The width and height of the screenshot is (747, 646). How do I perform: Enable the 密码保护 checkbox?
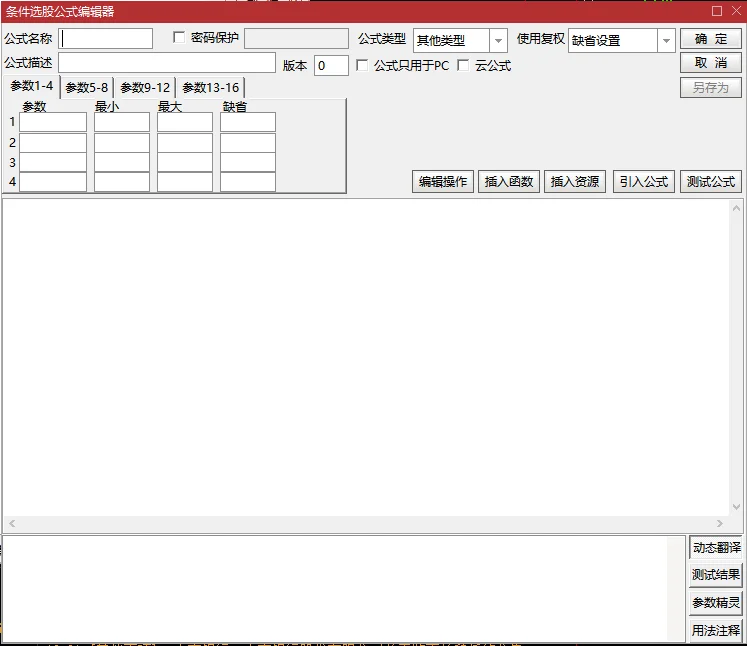[179, 38]
